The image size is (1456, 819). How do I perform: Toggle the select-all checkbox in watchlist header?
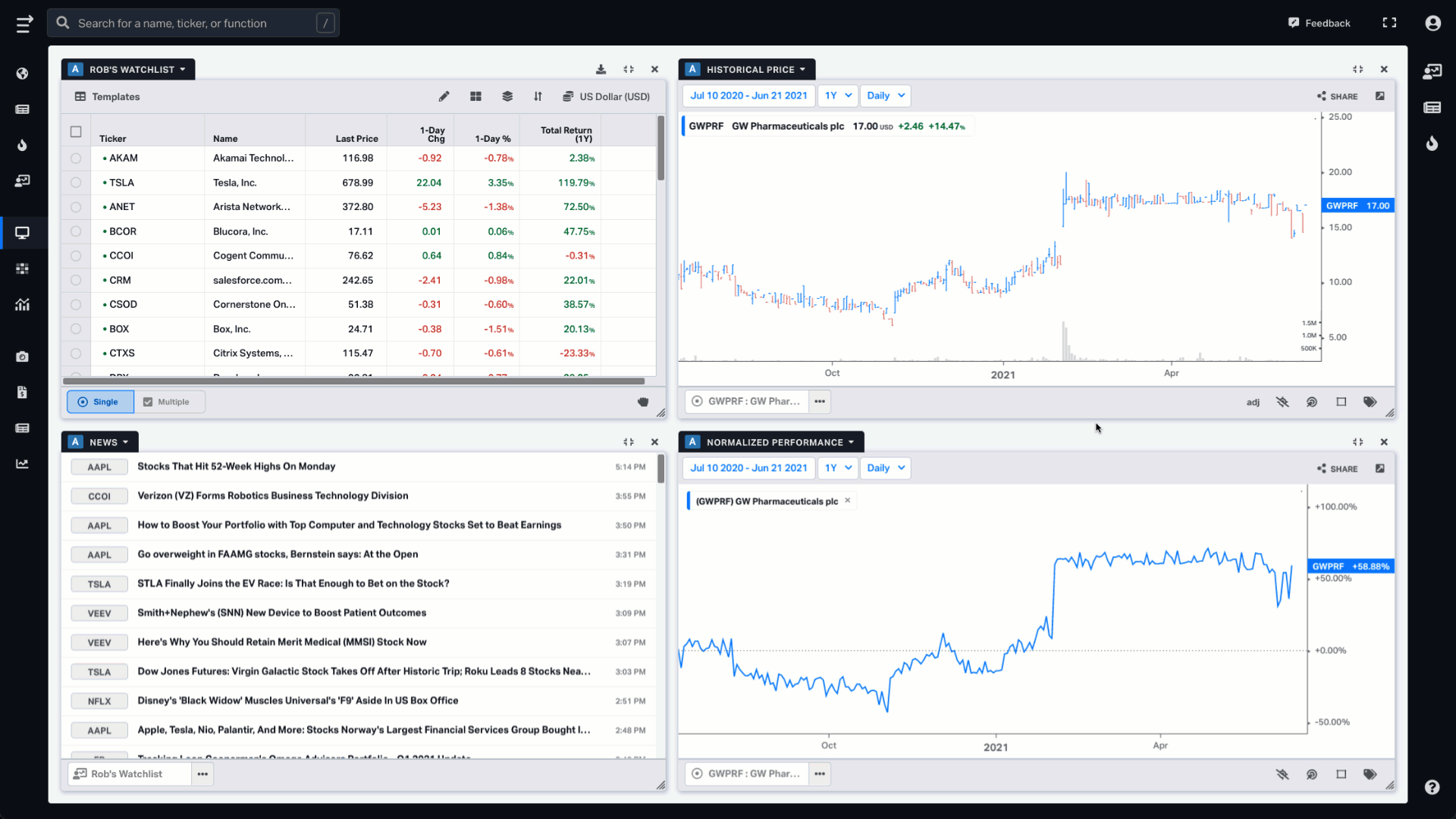76,132
